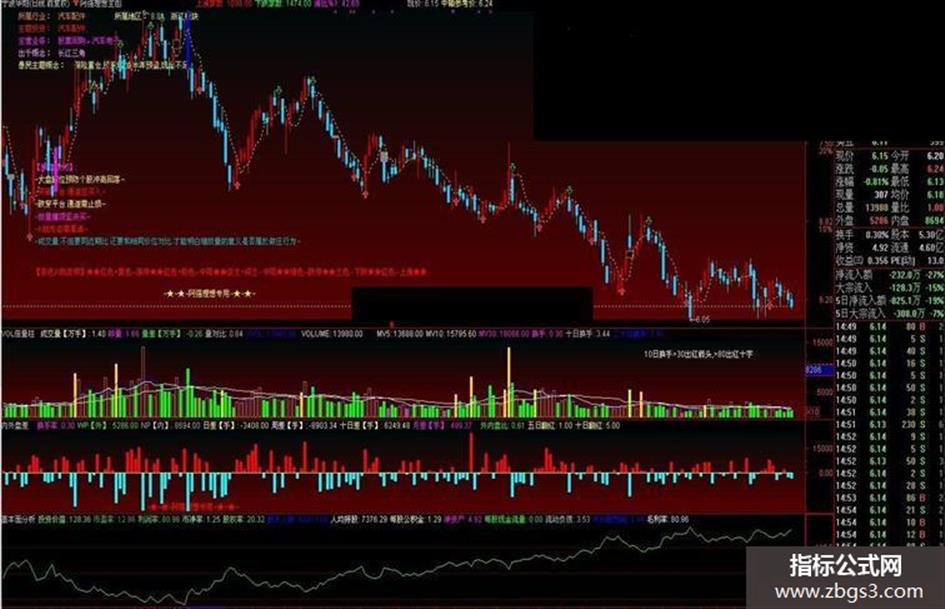Click the 十日翻红: 5.00 value
The image size is (945, 609).
coord(597,426)
